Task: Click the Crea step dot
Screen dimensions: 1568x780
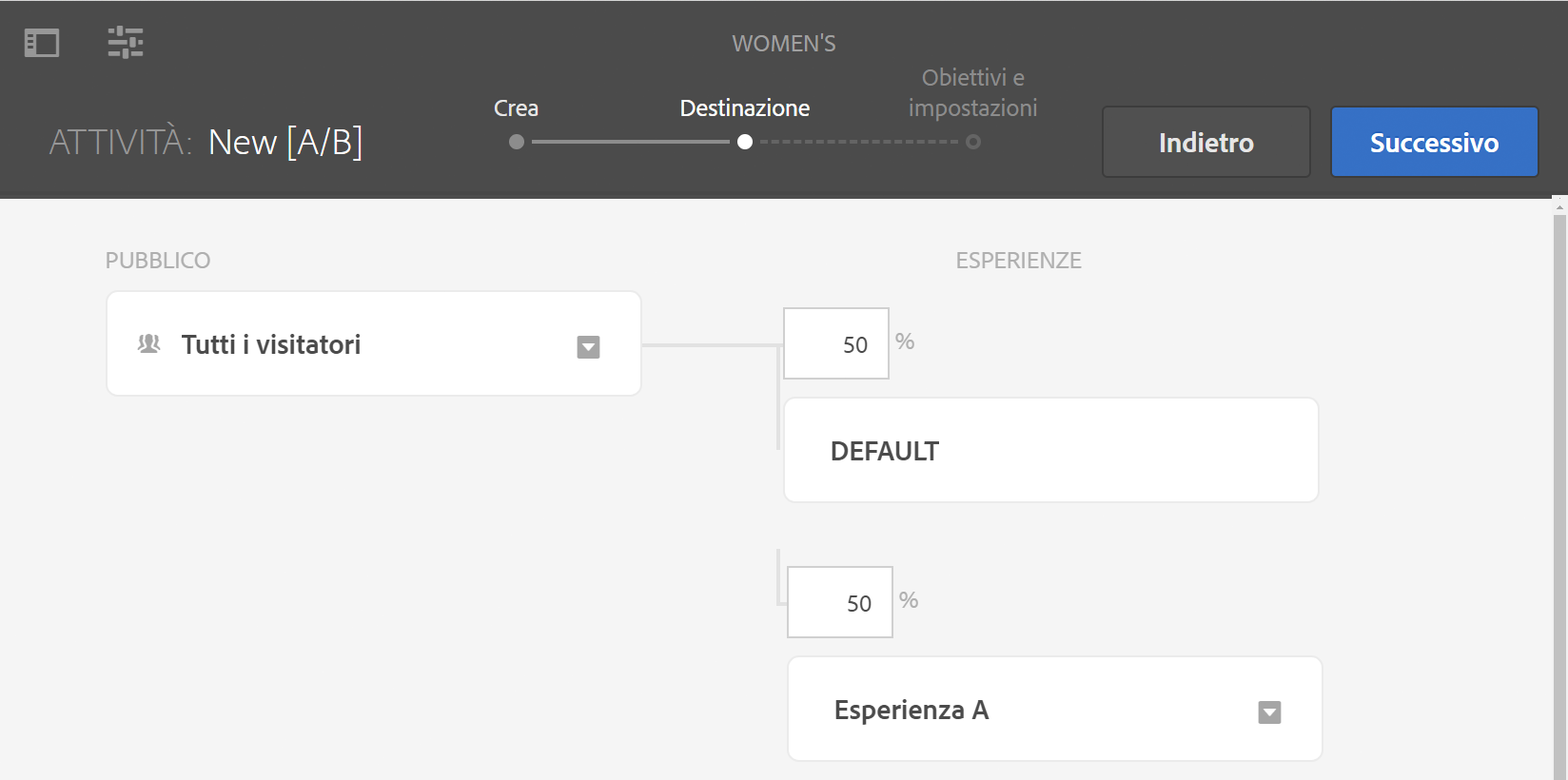Action: tap(517, 142)
